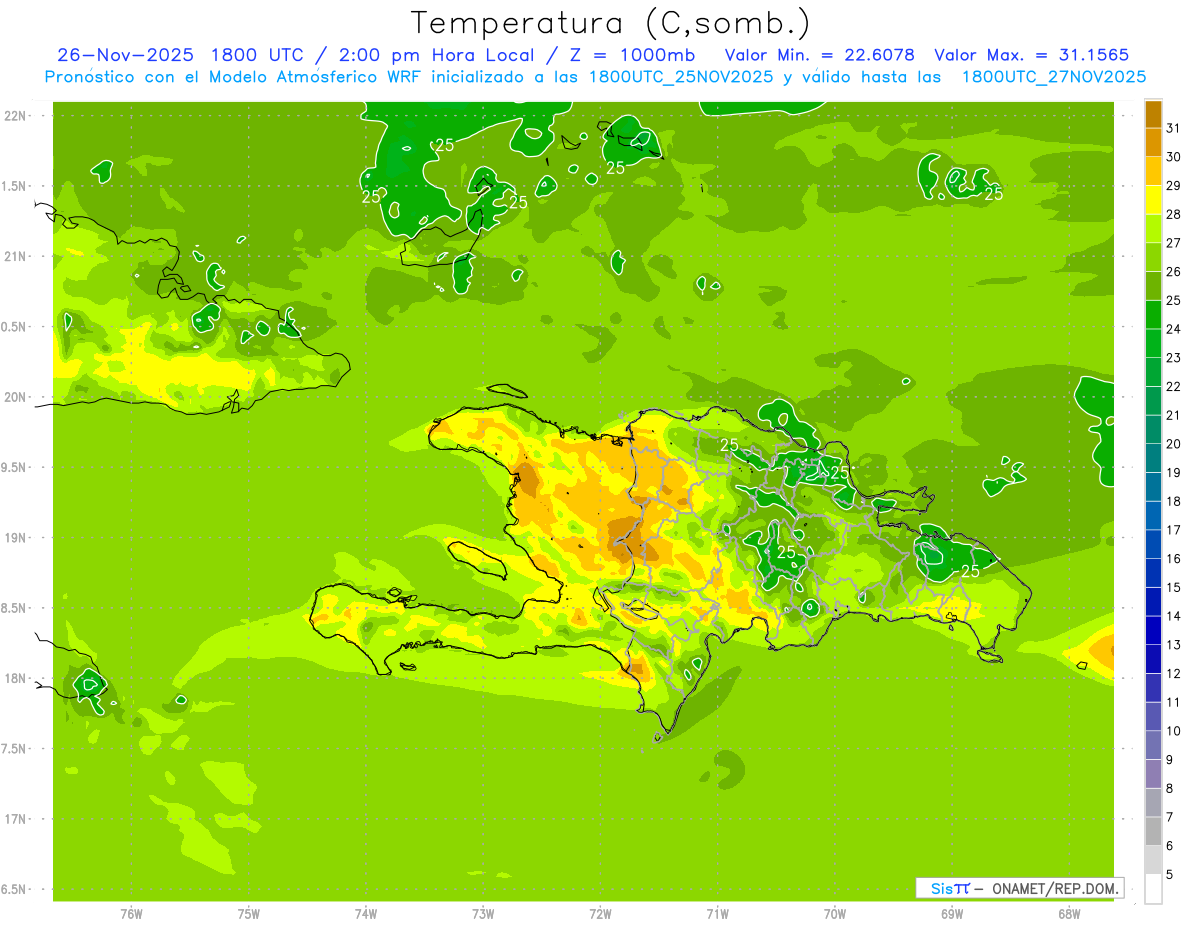Image resolution: width=1200 pixels, height=927 pixels.
Task: Click the color scale's '30' label
Action: (1174, 157)
